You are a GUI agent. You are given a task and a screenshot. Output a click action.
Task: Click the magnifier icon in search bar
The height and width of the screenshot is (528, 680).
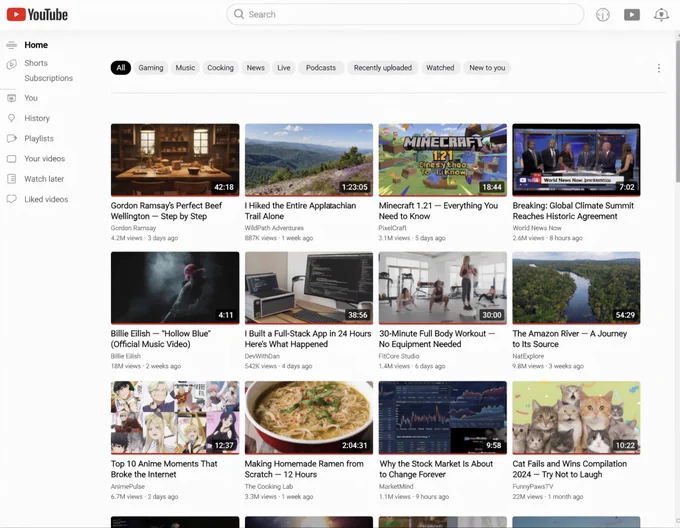click(239, 14)
